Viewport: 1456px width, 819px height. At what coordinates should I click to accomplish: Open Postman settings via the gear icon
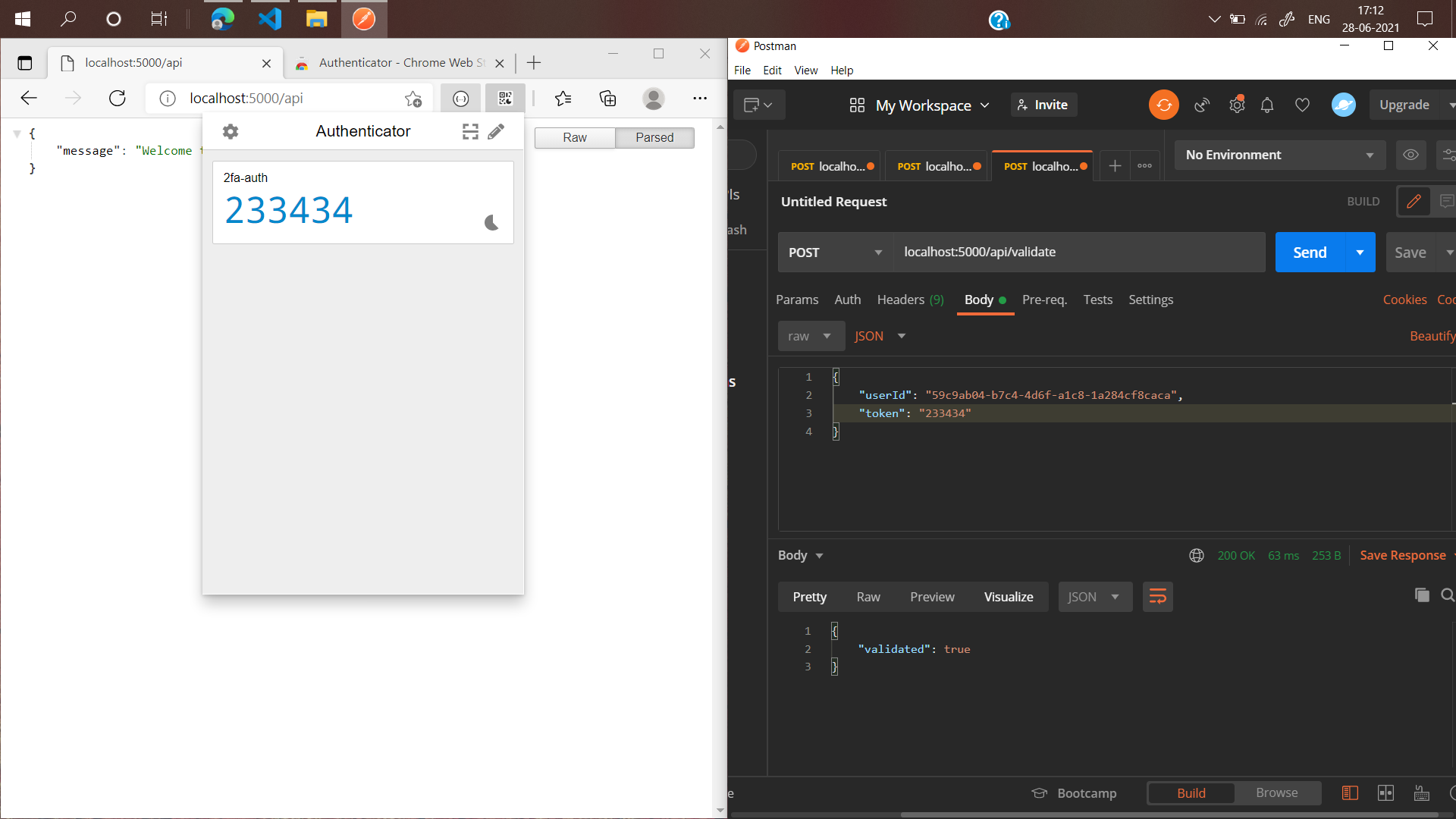[1237, 105]
